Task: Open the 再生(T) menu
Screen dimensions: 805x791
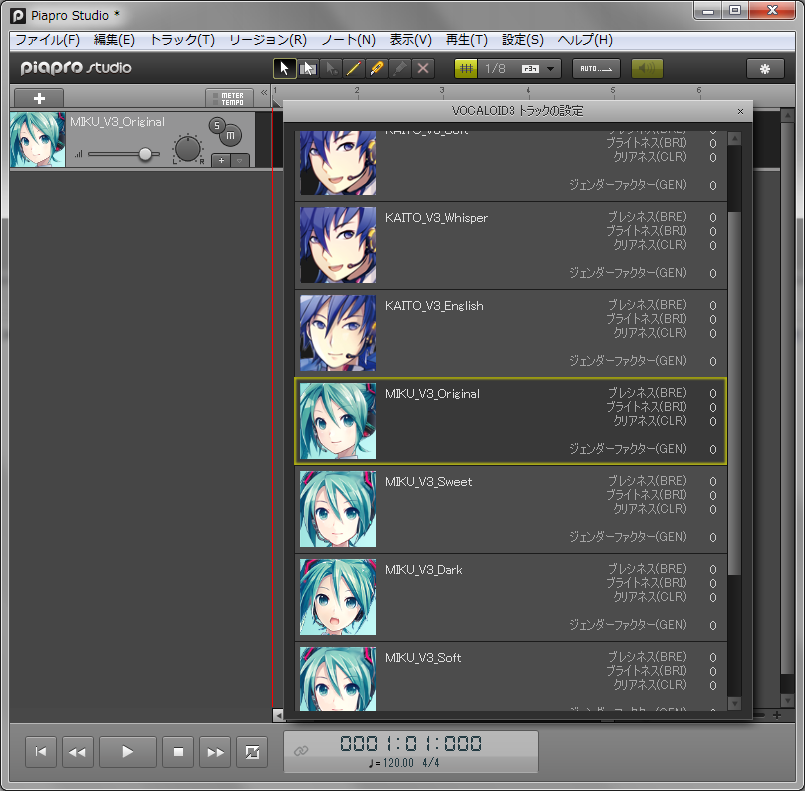Action: click(466, 40)
